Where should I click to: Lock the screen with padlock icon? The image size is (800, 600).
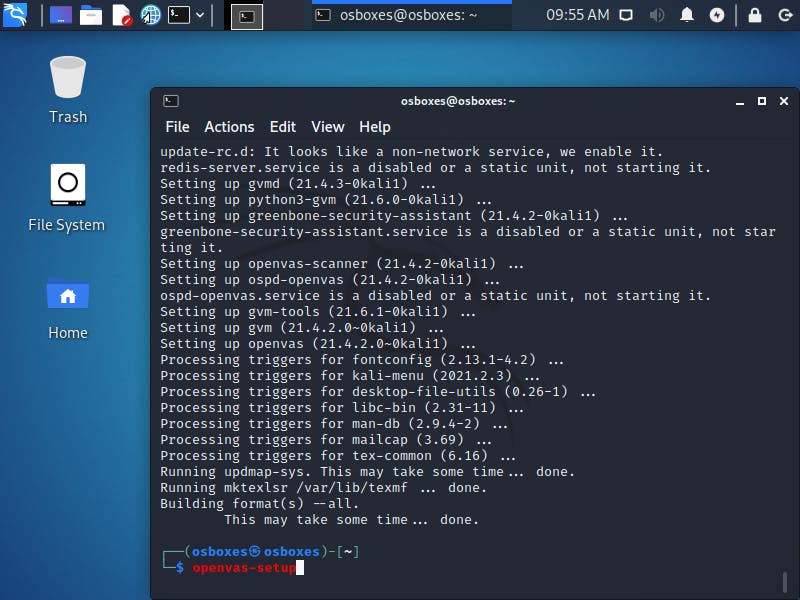point(755,15)
